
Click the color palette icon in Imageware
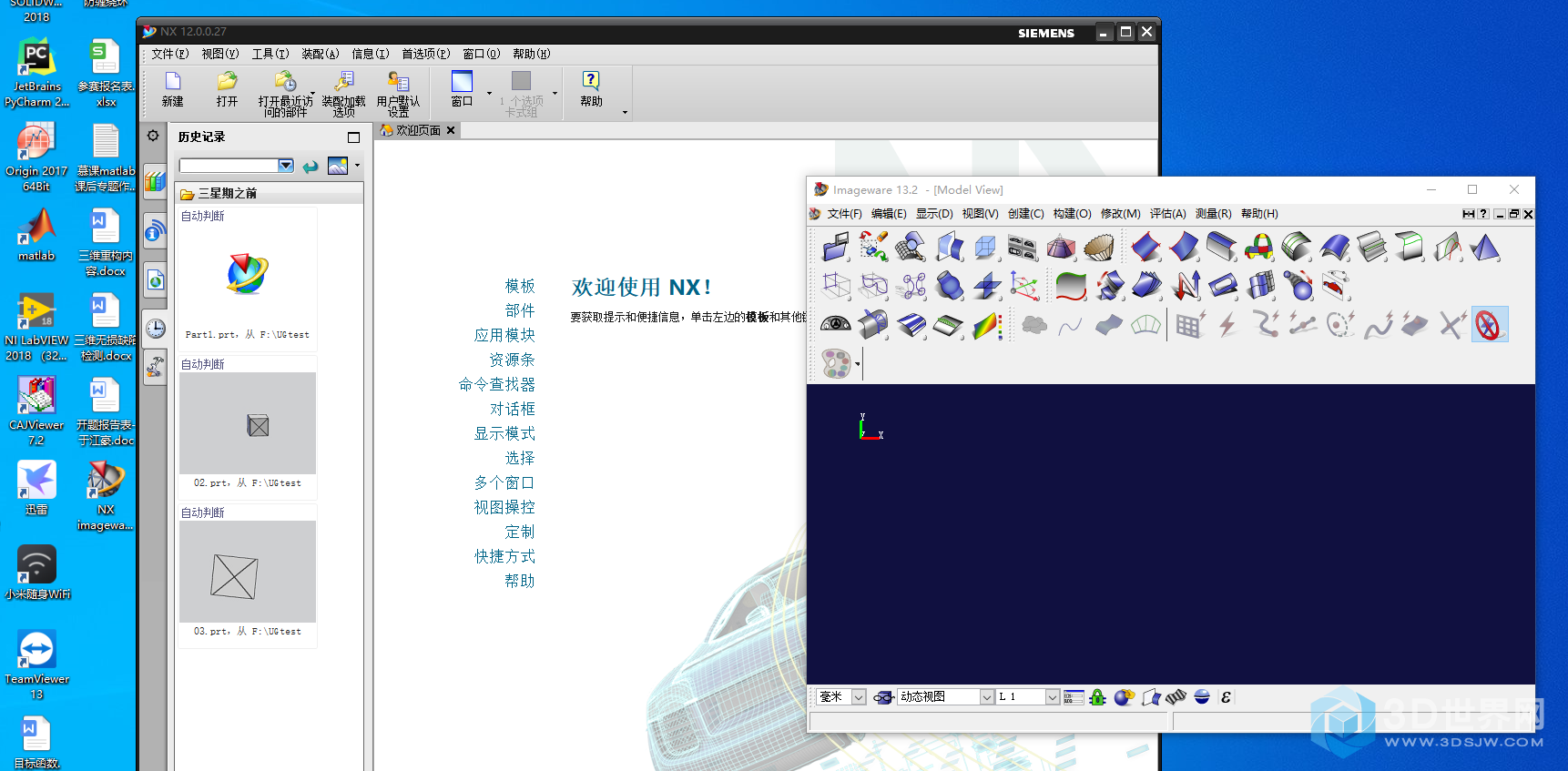(836, 364)
